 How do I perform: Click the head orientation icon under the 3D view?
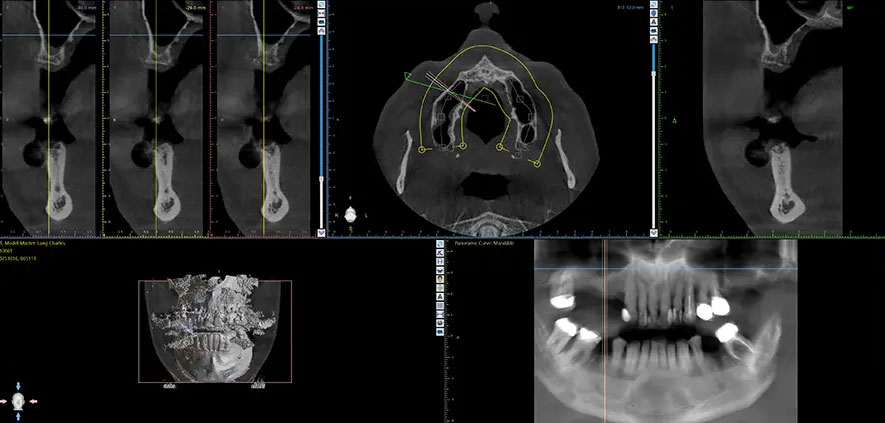point(19,401)
